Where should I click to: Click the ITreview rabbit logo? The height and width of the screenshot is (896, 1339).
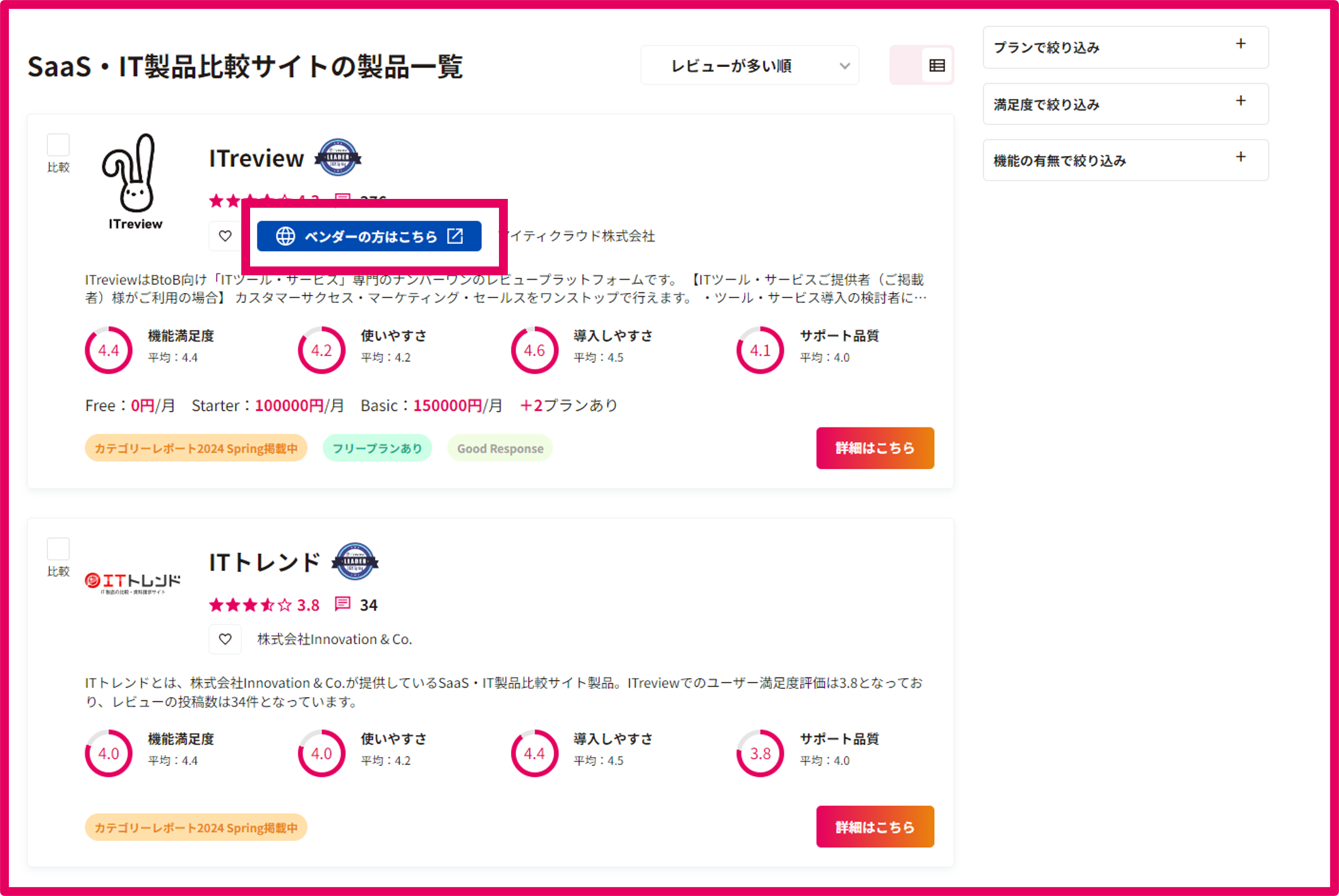133,177
